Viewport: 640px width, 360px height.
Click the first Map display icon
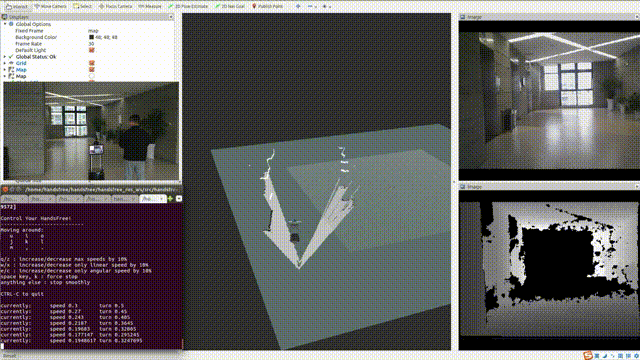(x=11, y=70)
